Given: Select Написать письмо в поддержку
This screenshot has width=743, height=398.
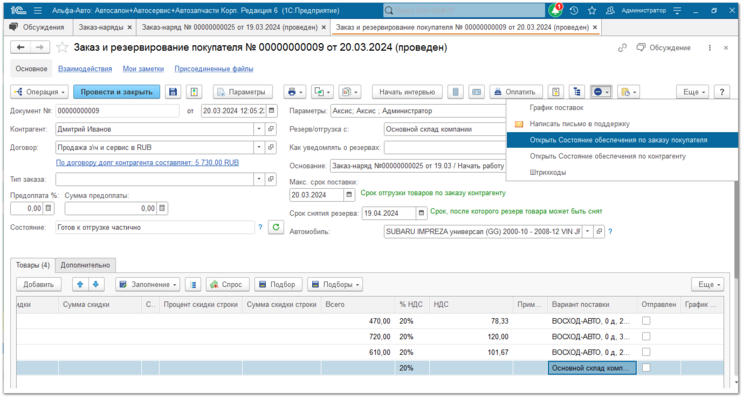Looking at the screenshot, I should tap(622, 124).
